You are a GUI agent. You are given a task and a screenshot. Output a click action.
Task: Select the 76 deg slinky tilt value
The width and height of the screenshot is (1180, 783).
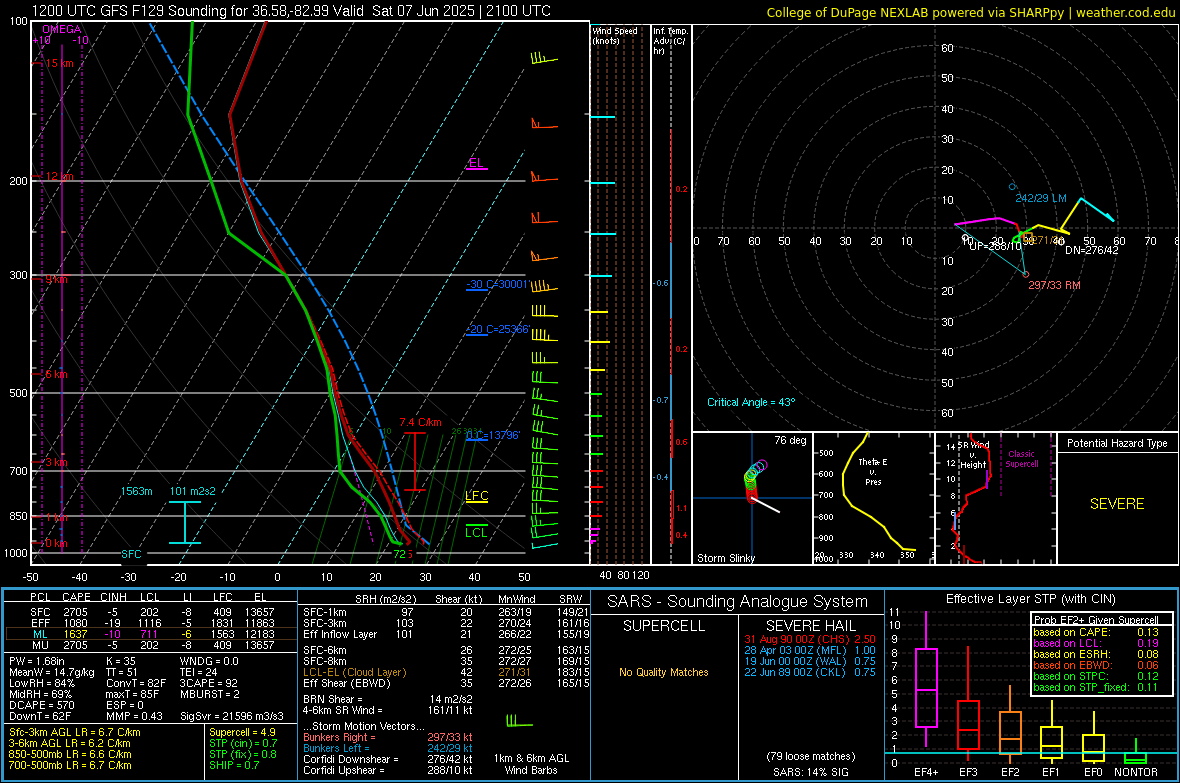point(790,440)
